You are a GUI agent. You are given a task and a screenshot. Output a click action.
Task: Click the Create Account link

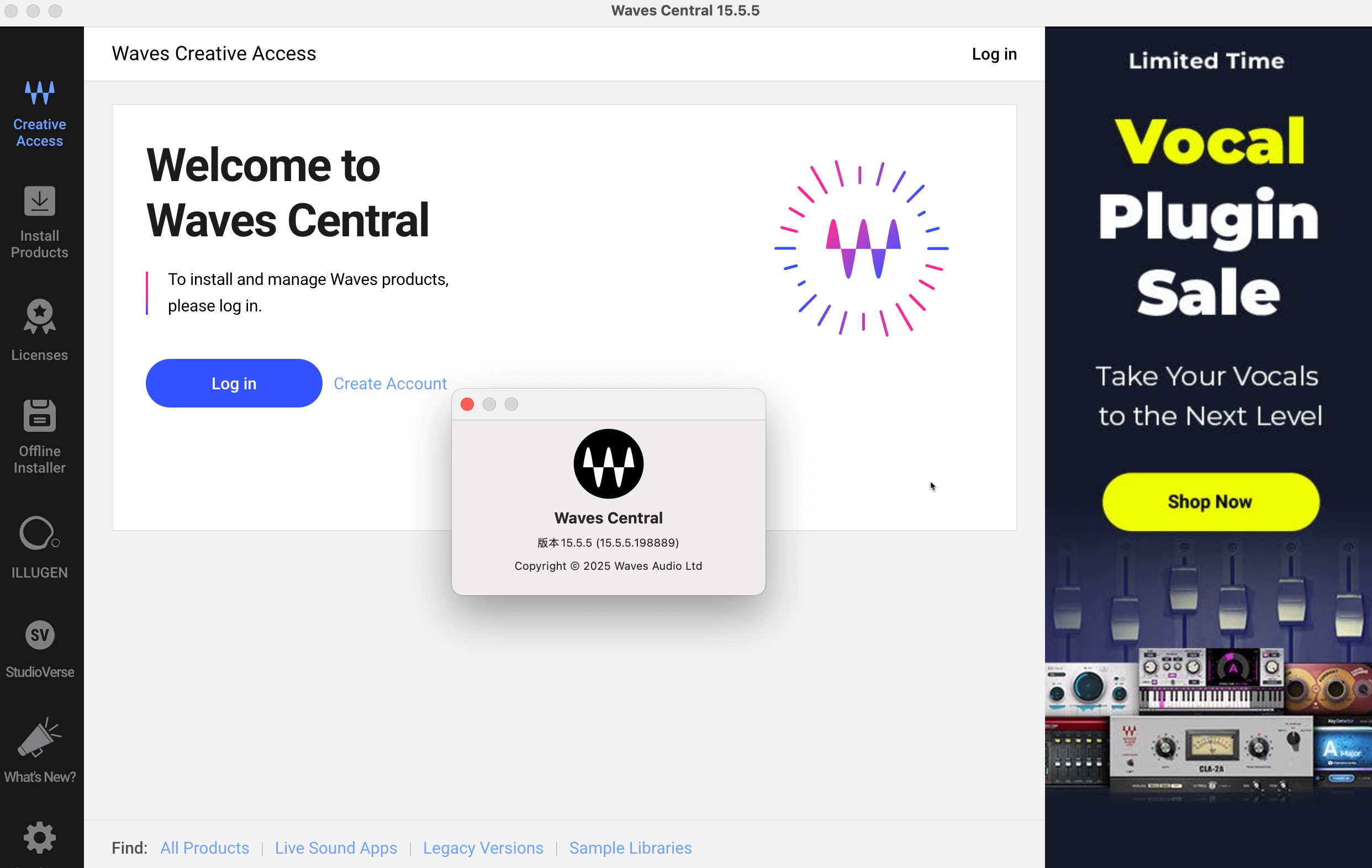point(390,383)
